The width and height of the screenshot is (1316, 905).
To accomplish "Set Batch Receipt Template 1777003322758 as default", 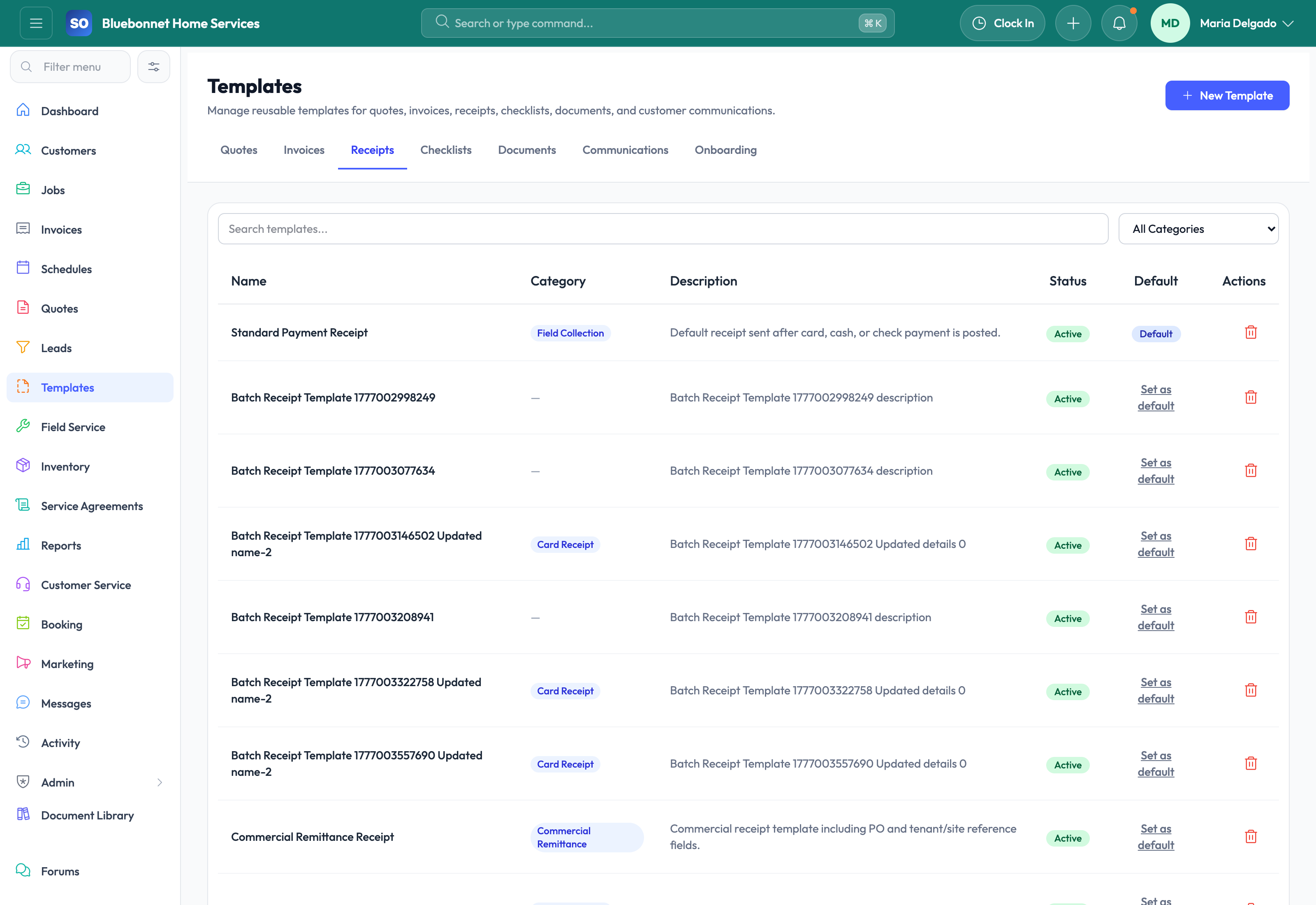I will [1156, 690].
